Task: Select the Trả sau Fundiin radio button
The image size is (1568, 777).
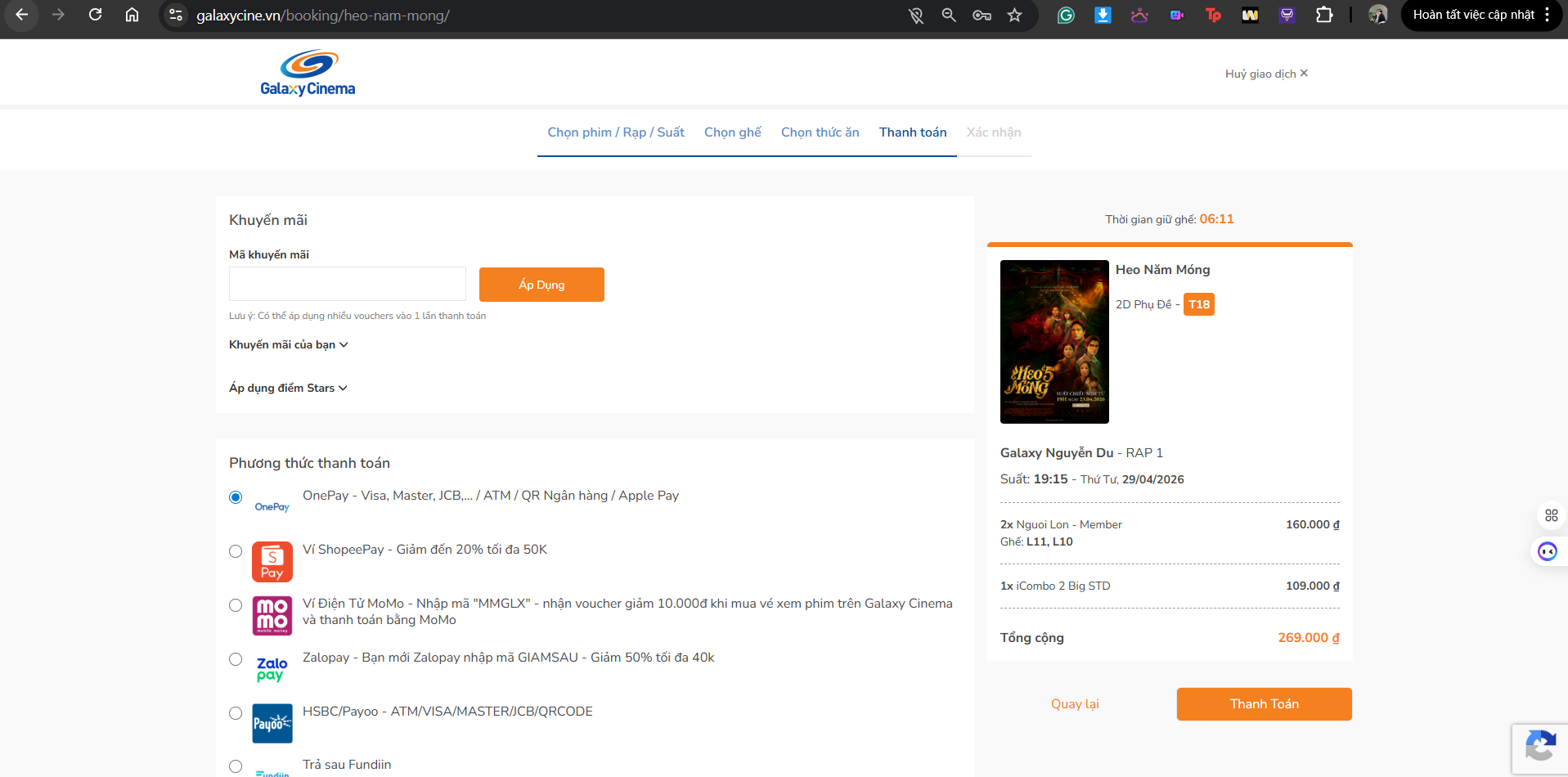Action: pos(236,766)
